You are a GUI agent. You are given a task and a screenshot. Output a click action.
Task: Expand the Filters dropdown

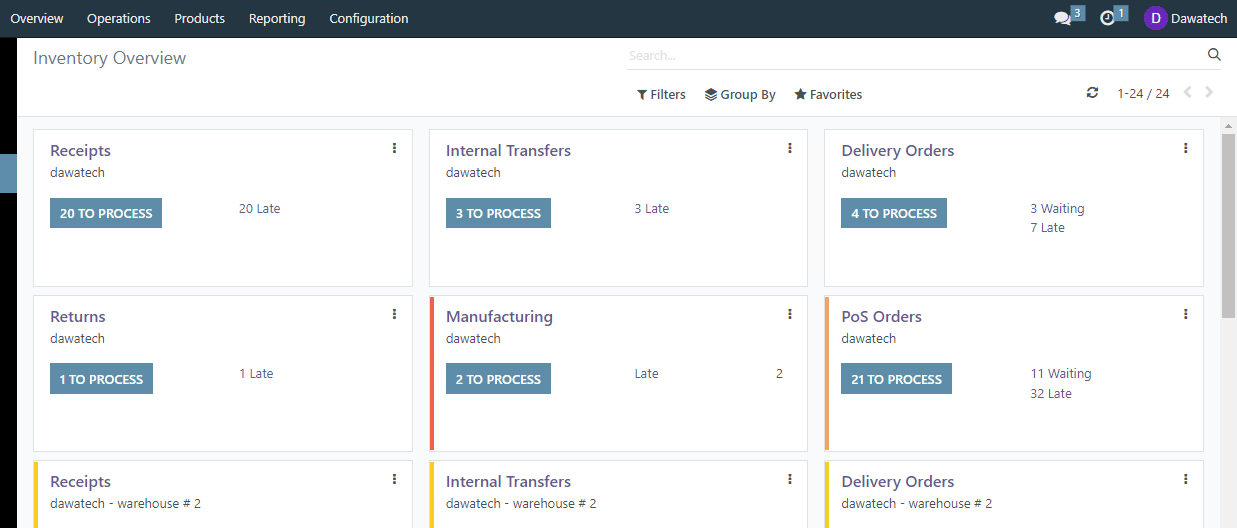(661, 94)
